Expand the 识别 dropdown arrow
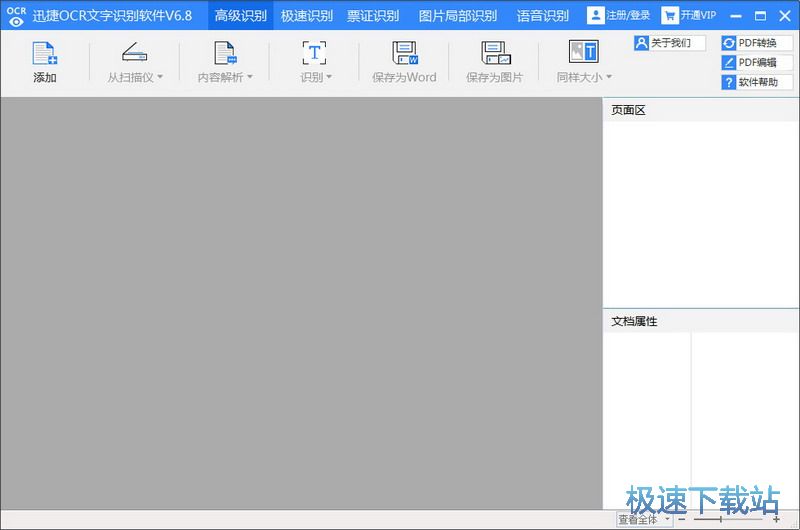Image resolution: width=800 pixels, height=530 pixels. (329, 77)
